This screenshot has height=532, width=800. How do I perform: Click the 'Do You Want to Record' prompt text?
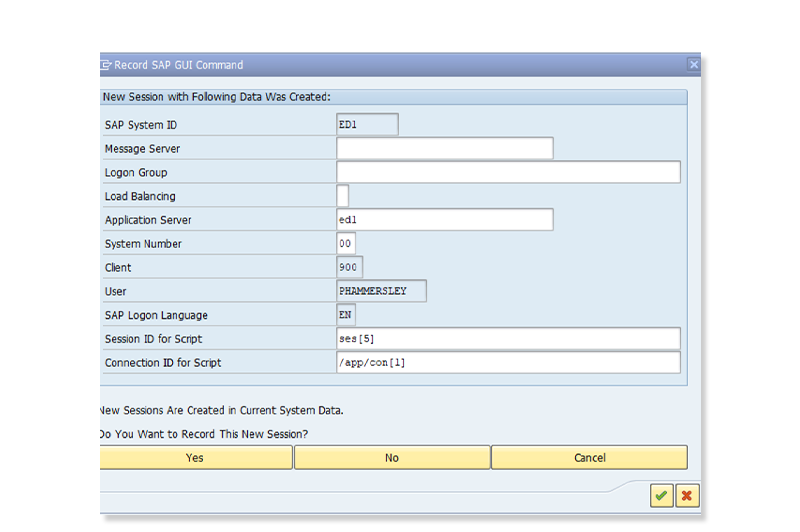[x=204, y=434]
